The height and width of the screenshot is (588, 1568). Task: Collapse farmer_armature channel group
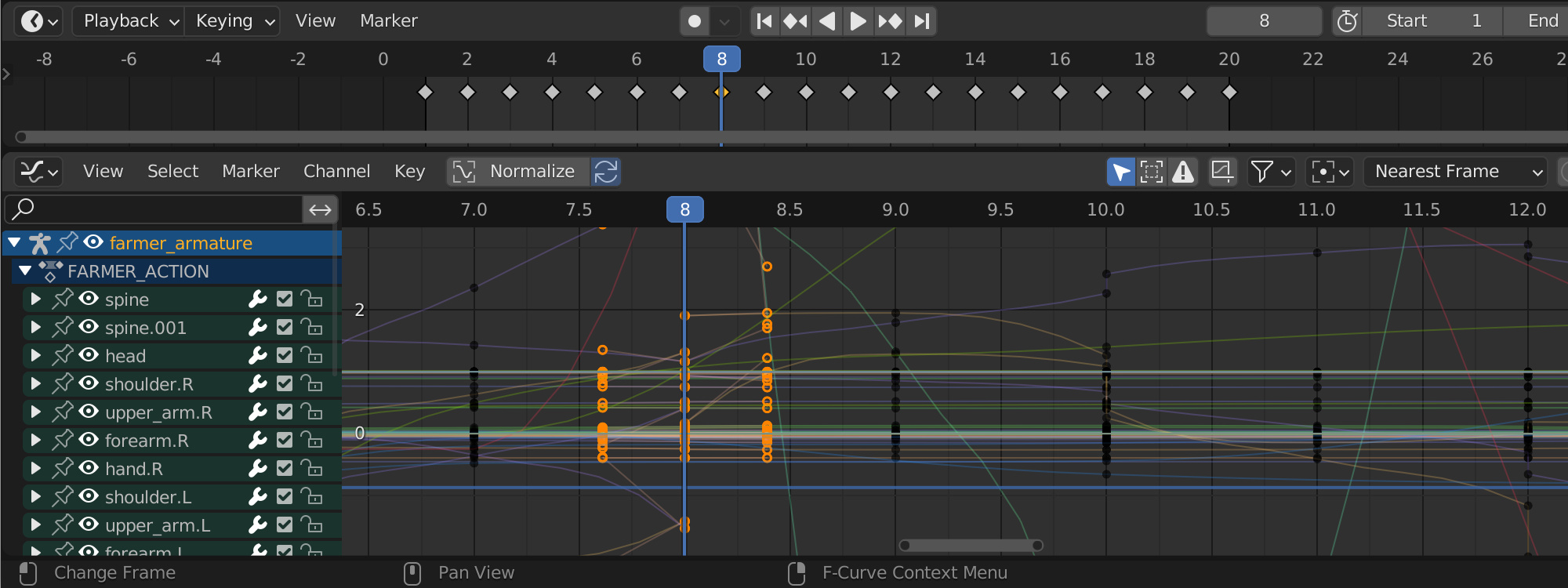15,243
